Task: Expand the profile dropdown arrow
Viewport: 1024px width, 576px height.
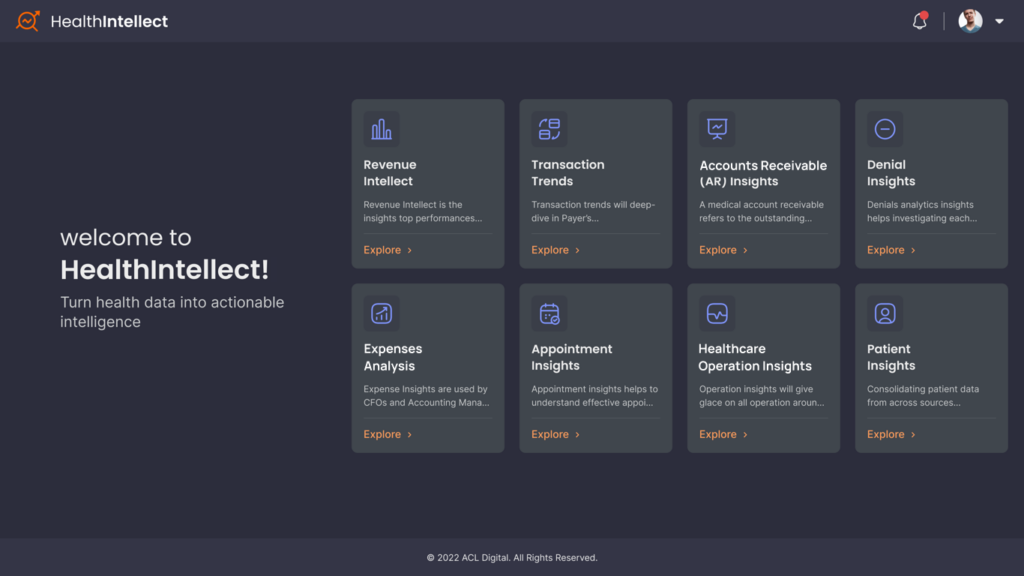Action: click(999, 22)
